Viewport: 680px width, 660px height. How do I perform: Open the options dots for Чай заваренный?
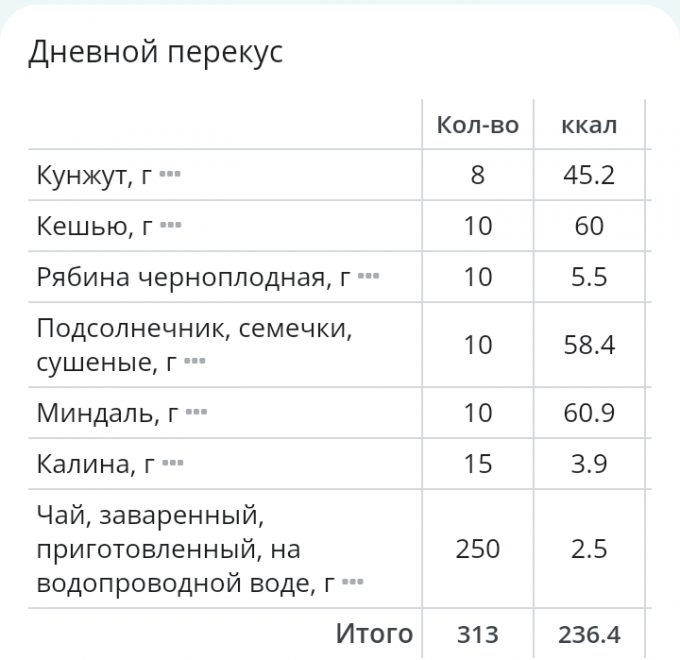pos(353,582)
